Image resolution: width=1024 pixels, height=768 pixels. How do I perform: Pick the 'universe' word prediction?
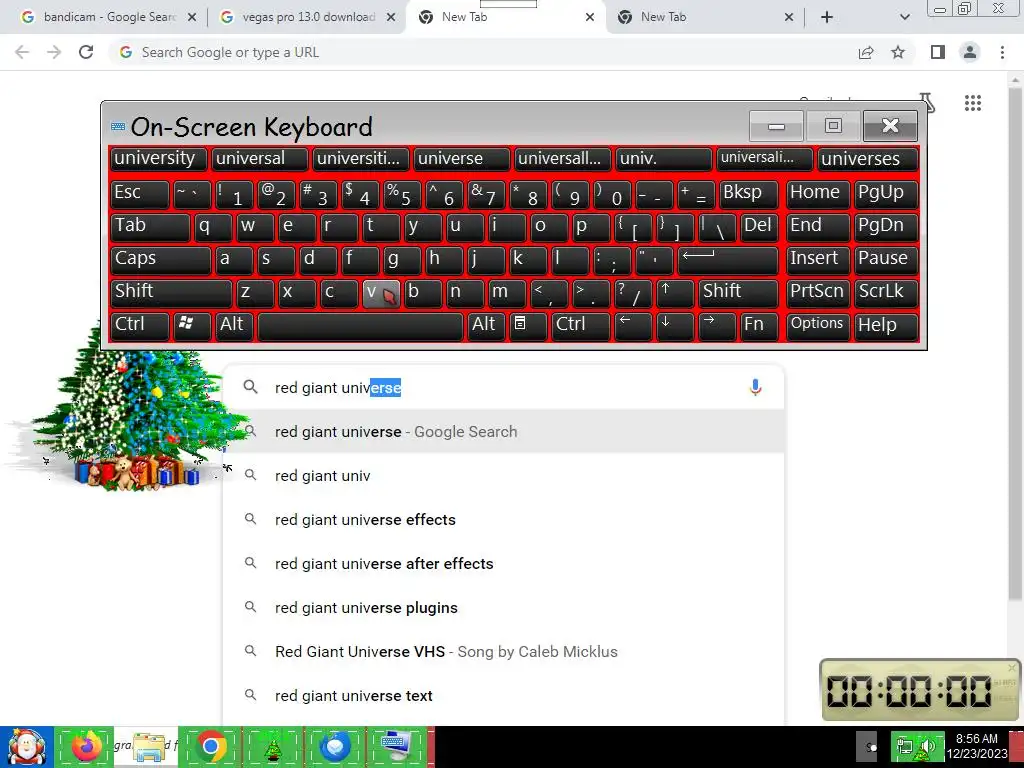(462, 159)
